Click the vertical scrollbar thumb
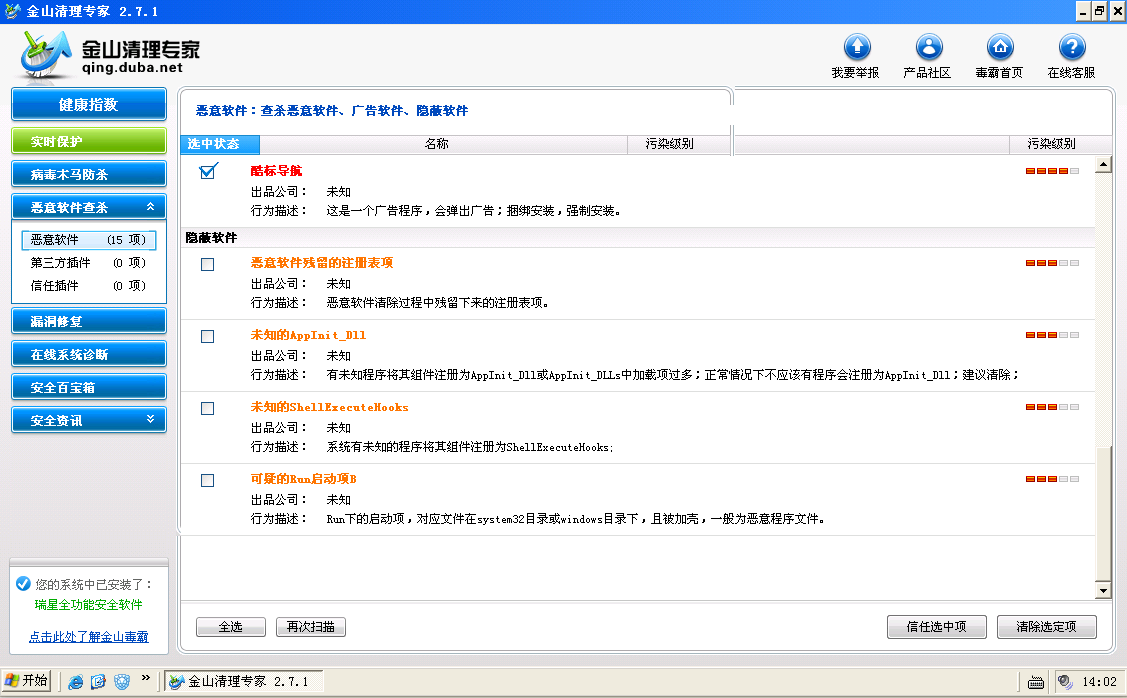This screenshot has width=1127, height=698. tap(1103, 513)
